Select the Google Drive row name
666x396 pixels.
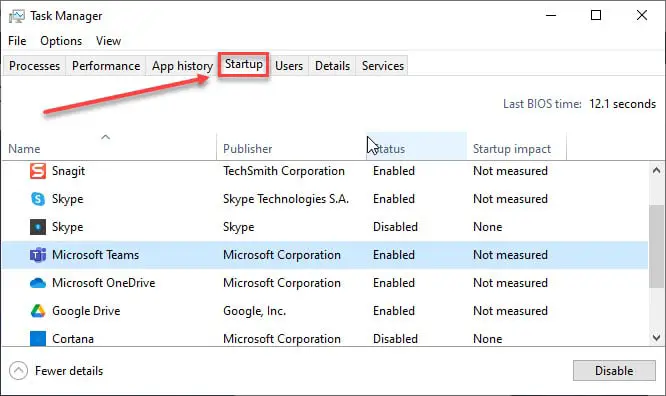tap(86, 311)
